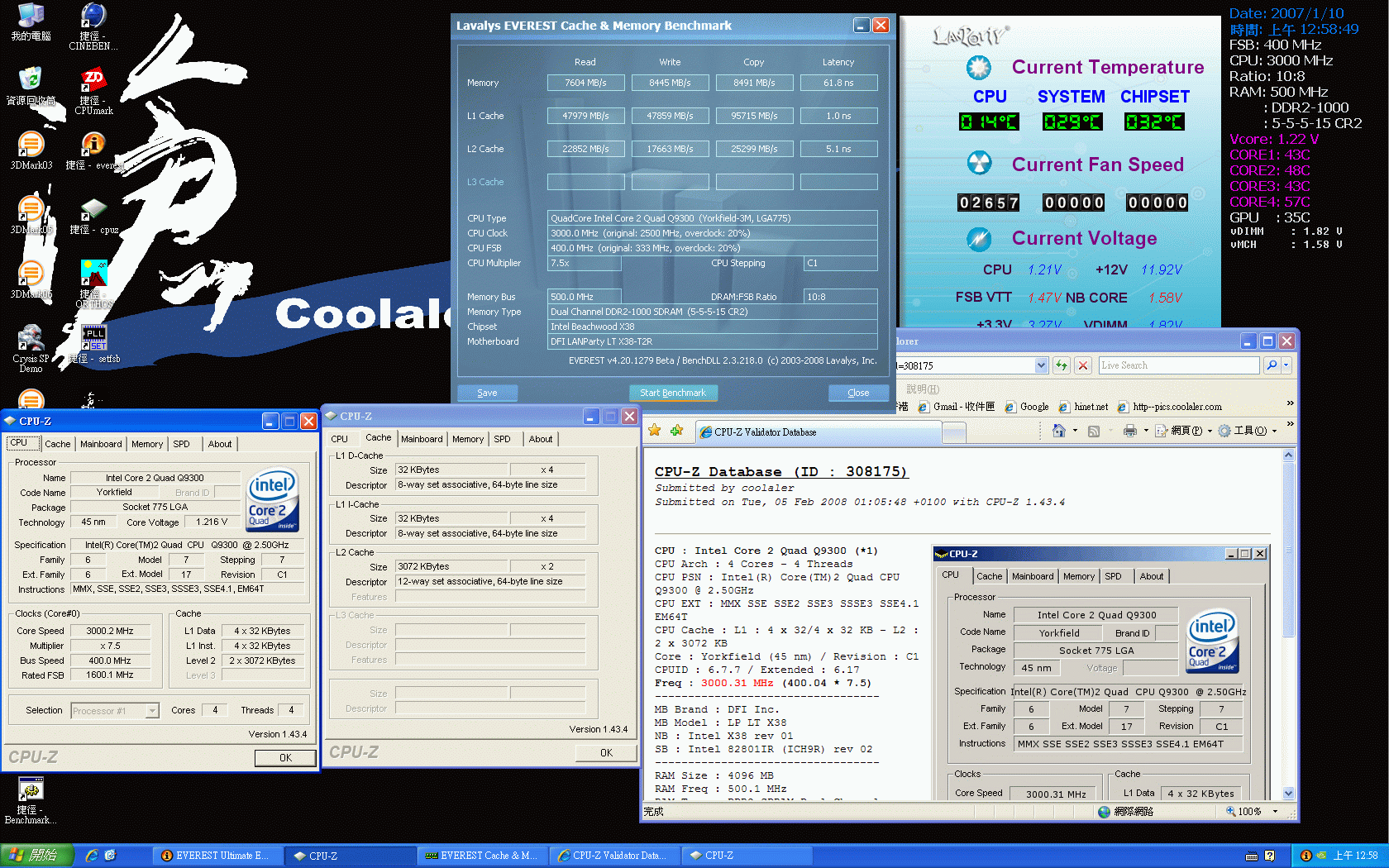This screenshot has width=1389, height=868.
Task: Open the address bar dropdown arrow
Action: point(1041,365)
